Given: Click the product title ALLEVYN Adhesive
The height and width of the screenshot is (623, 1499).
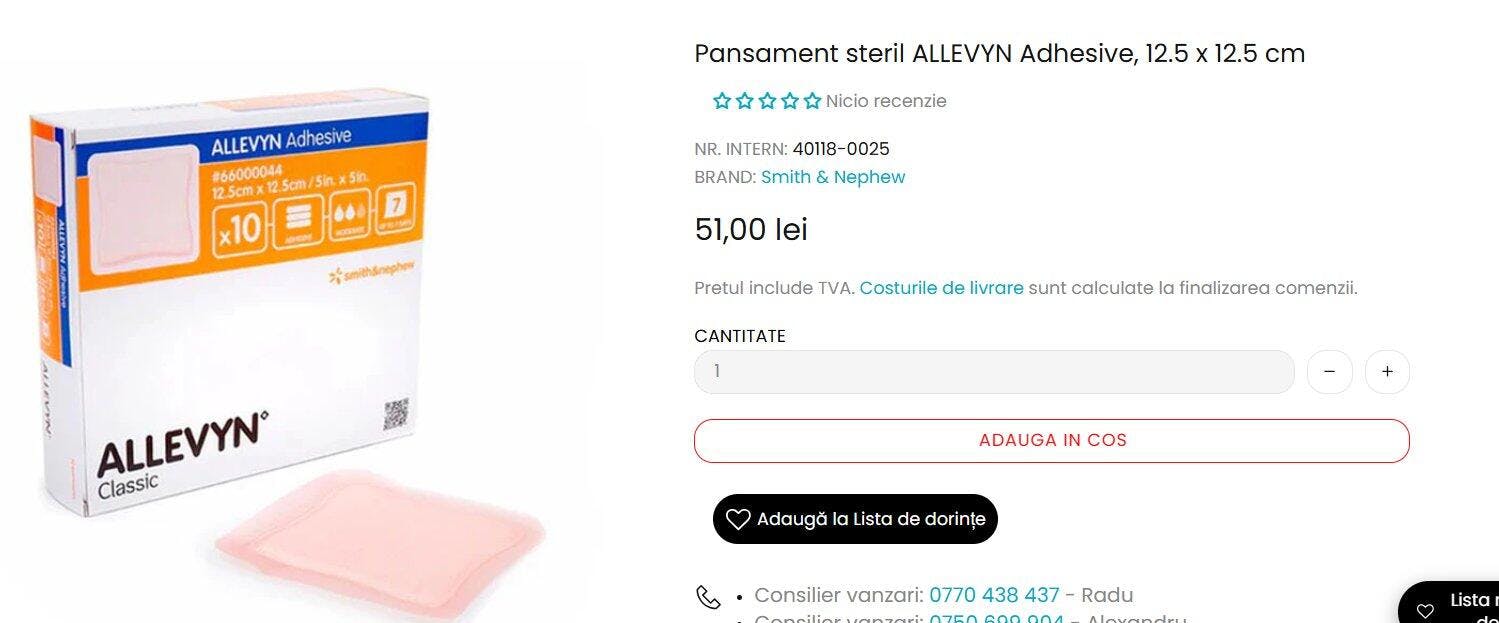Looking at the screenshot, I should 1000,54.
